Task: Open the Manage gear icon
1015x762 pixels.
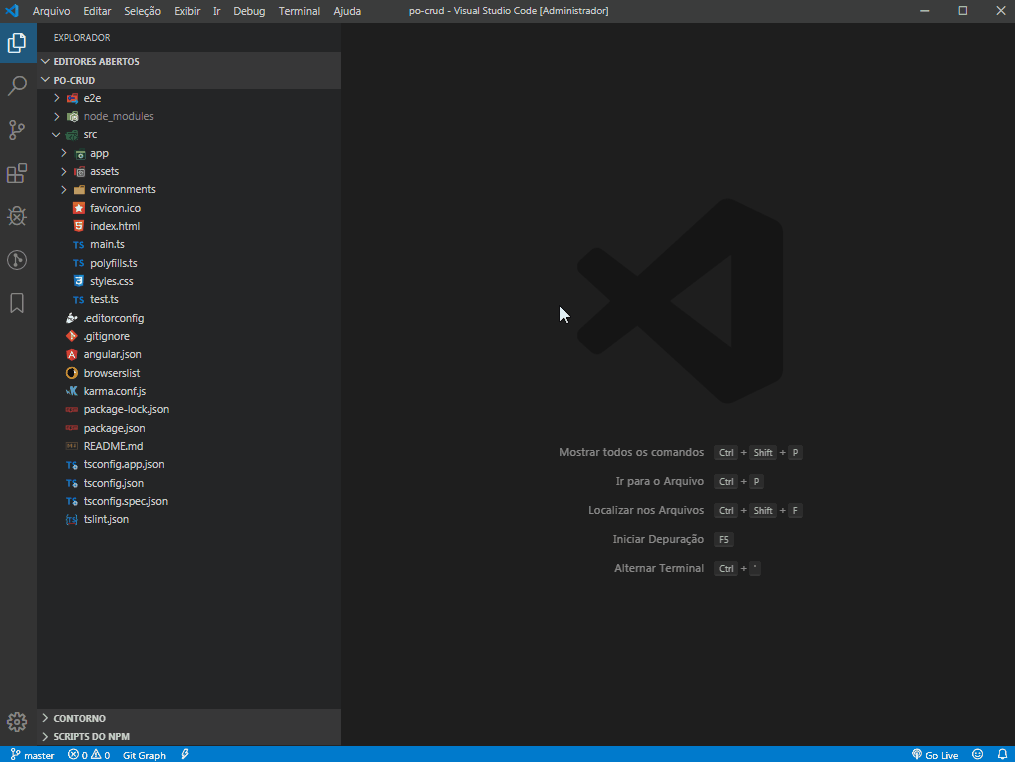Action: pyautogui.click(x=17, y=721)
